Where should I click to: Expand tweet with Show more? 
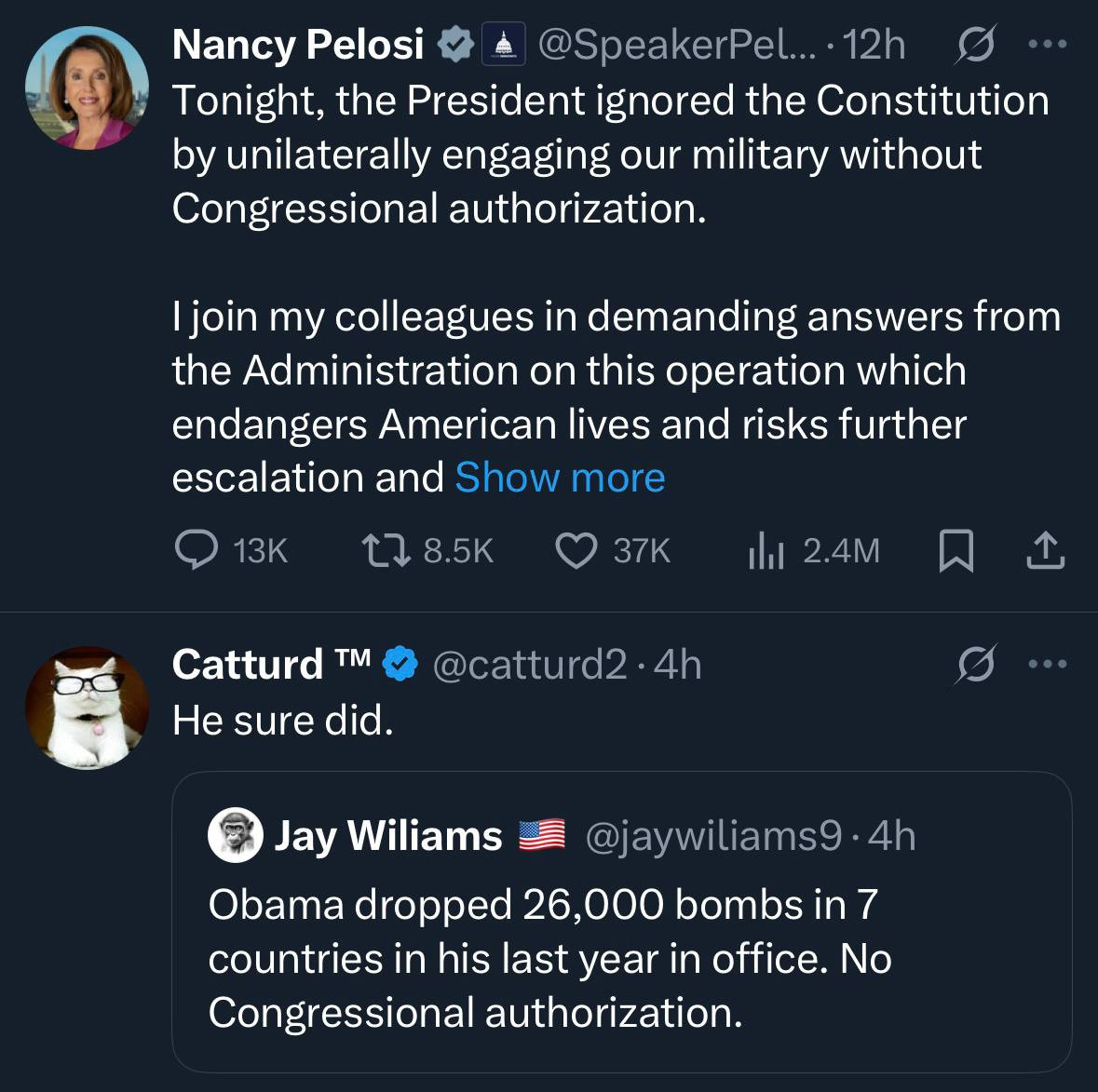[560, 478]
